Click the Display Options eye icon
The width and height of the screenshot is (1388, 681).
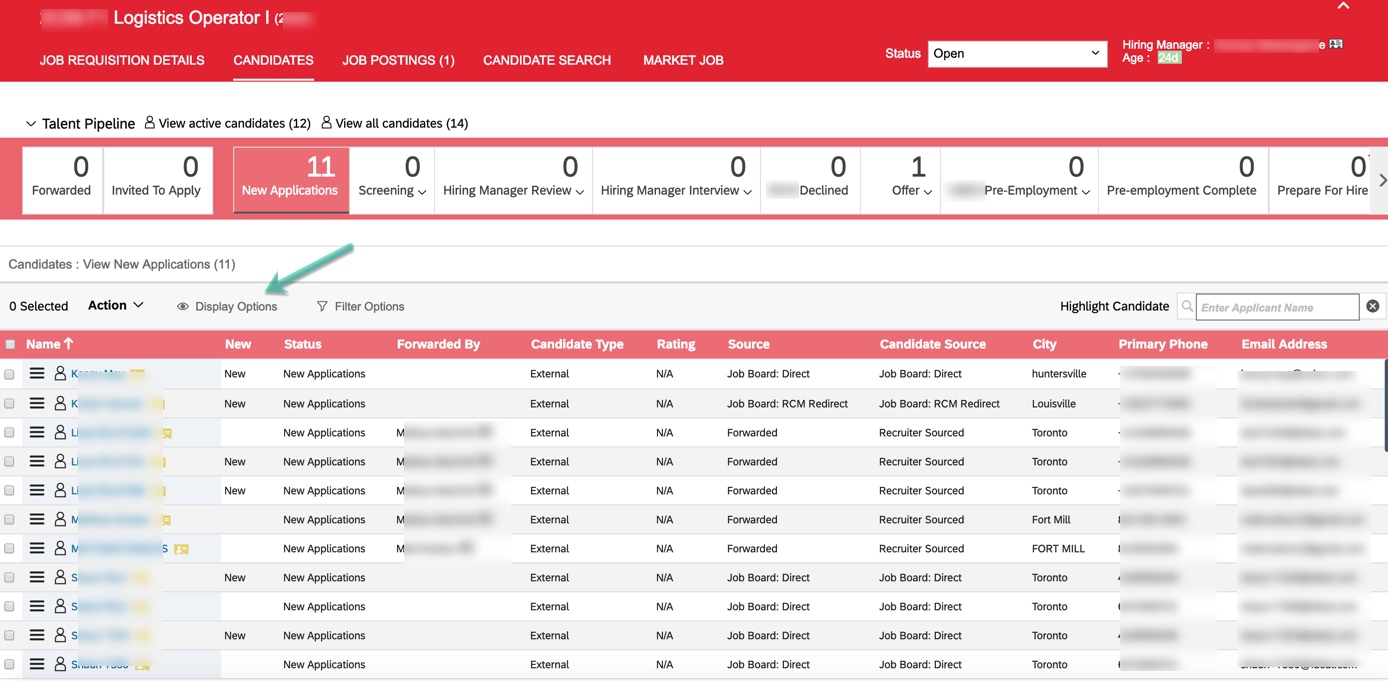[x=182, y=307]
